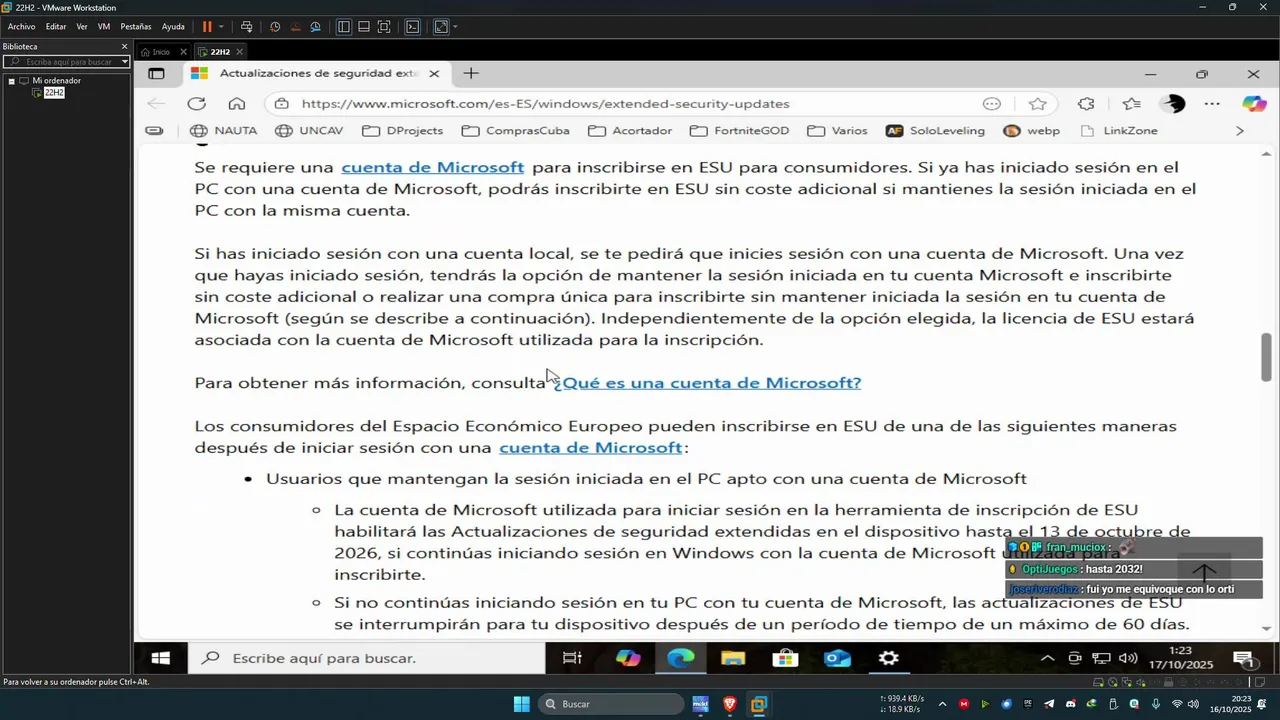The image size is (1280, 720).
Task: Open Edge profile avatar
Action: tap(1172, 104)
